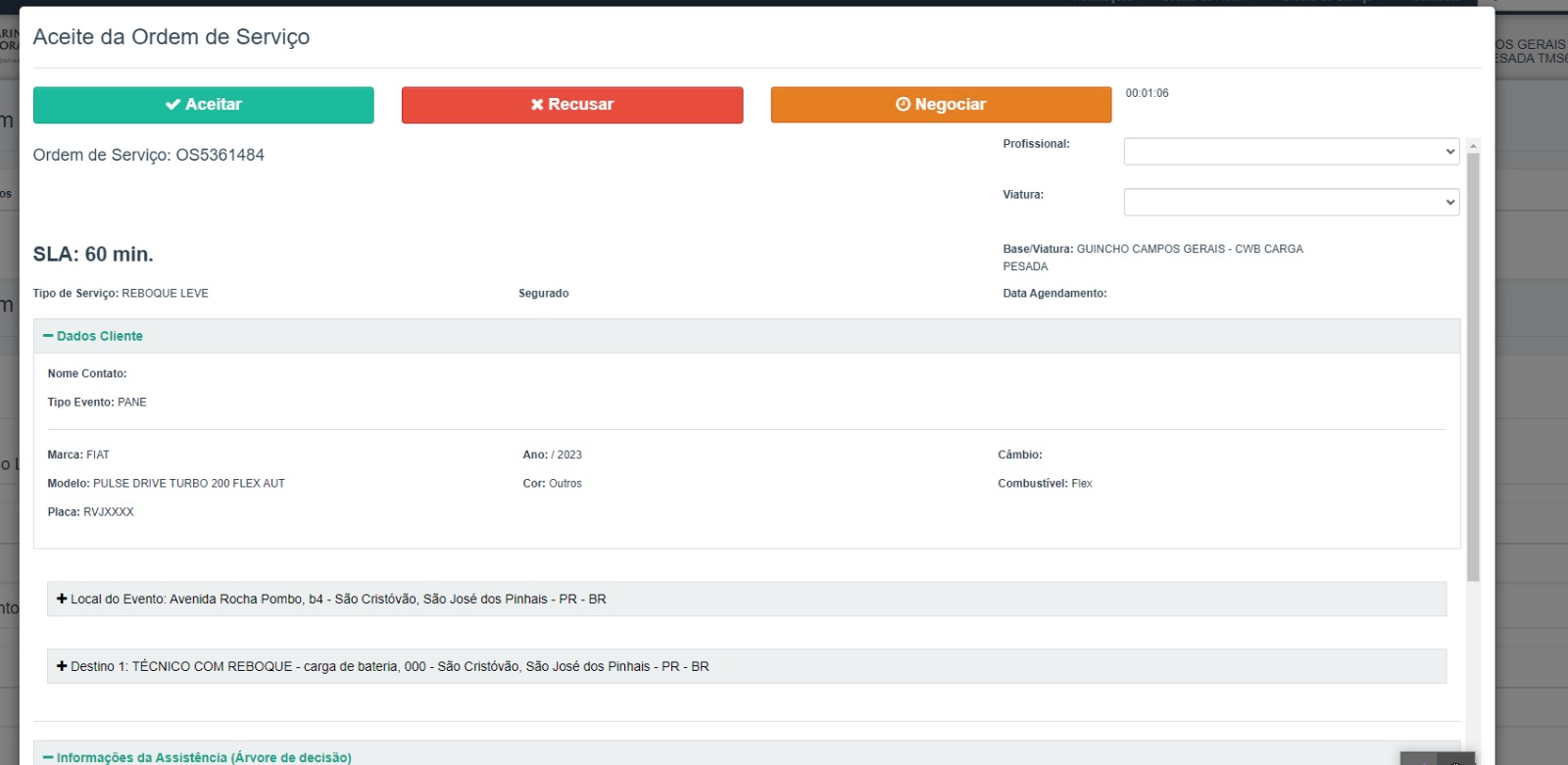
Task: Expand the Destino 1 panel
Action: [747, 666]
